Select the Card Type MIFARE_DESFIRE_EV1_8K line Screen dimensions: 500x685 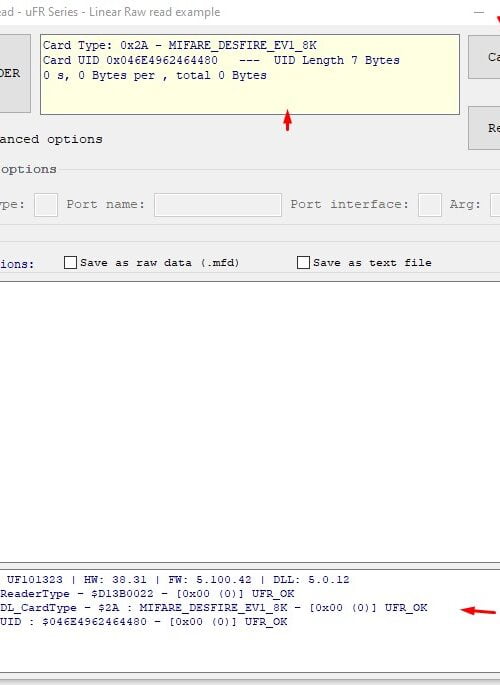click(179, 45)
